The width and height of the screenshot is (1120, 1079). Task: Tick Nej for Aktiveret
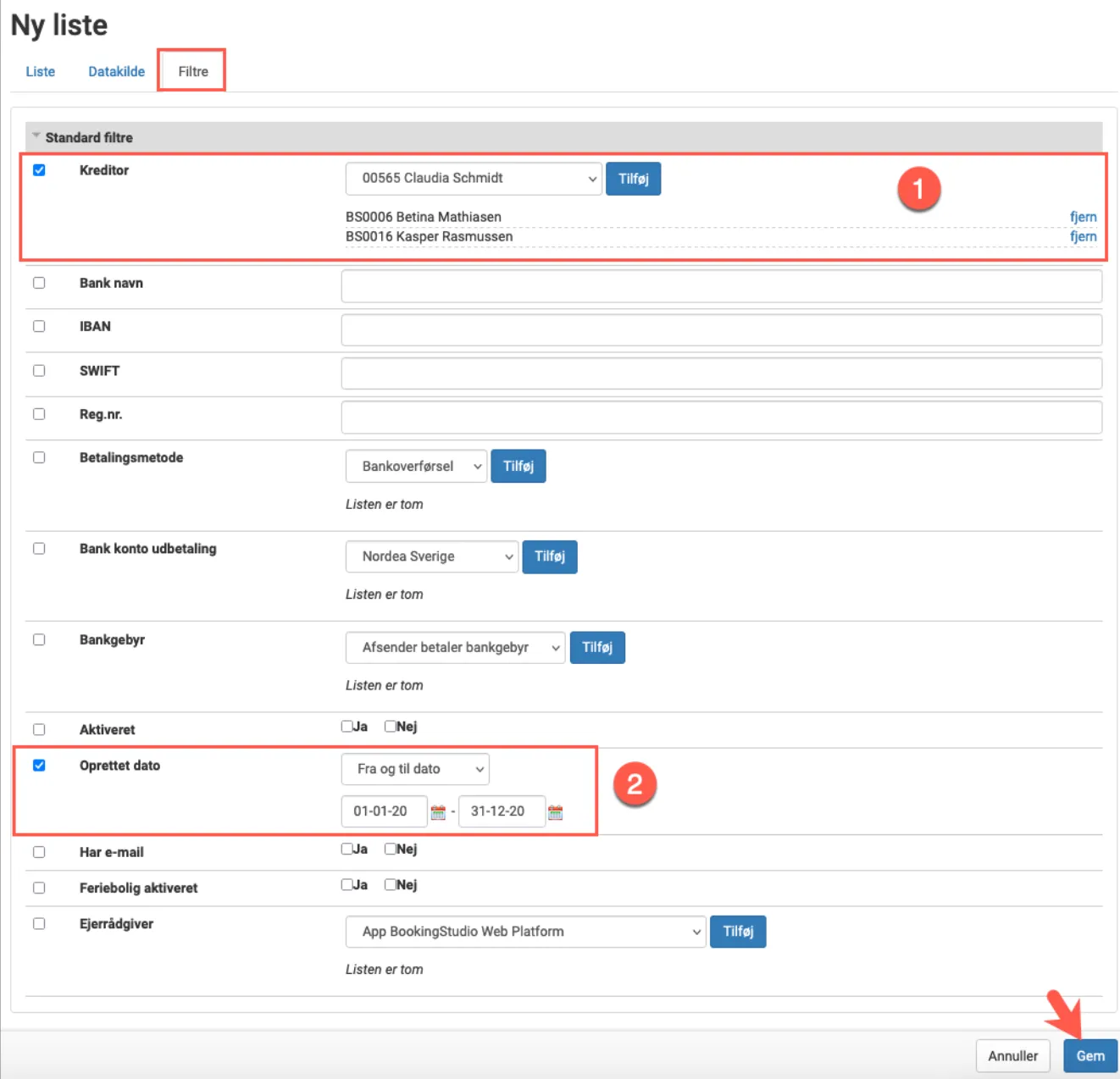390,726
